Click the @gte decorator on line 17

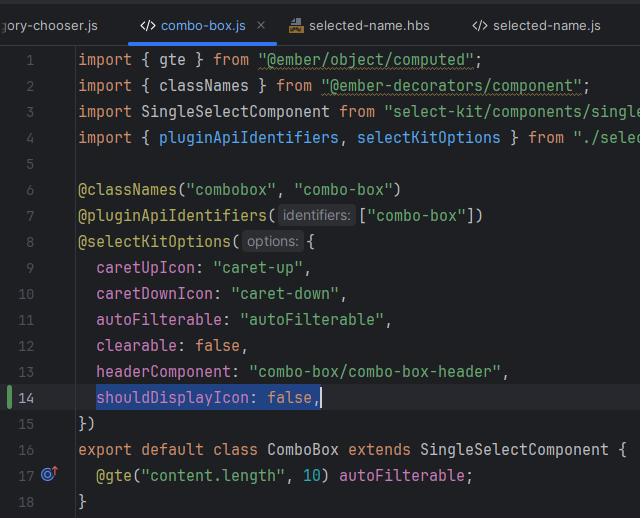[x=114, y=476]
